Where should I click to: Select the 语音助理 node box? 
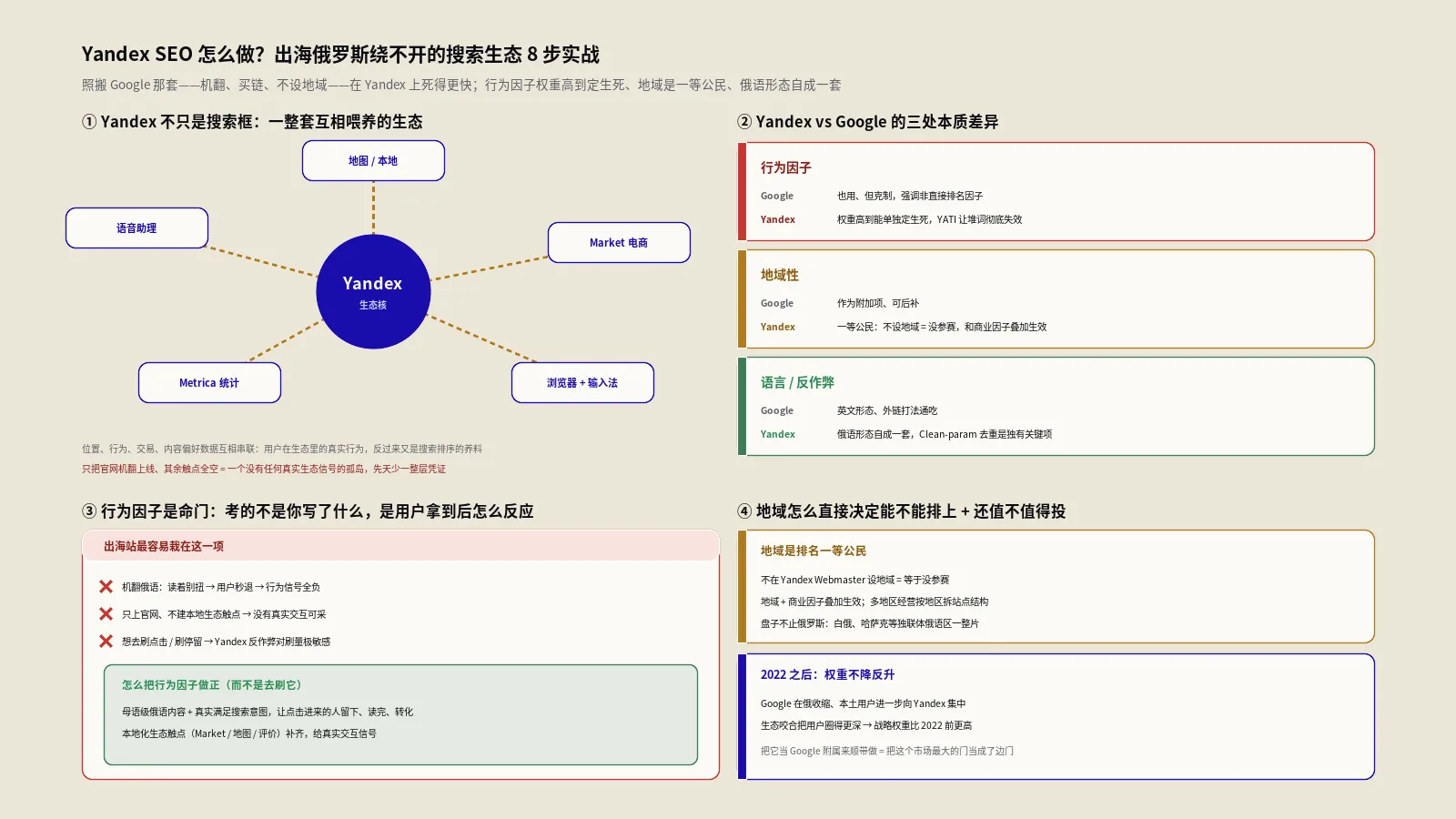136,228
